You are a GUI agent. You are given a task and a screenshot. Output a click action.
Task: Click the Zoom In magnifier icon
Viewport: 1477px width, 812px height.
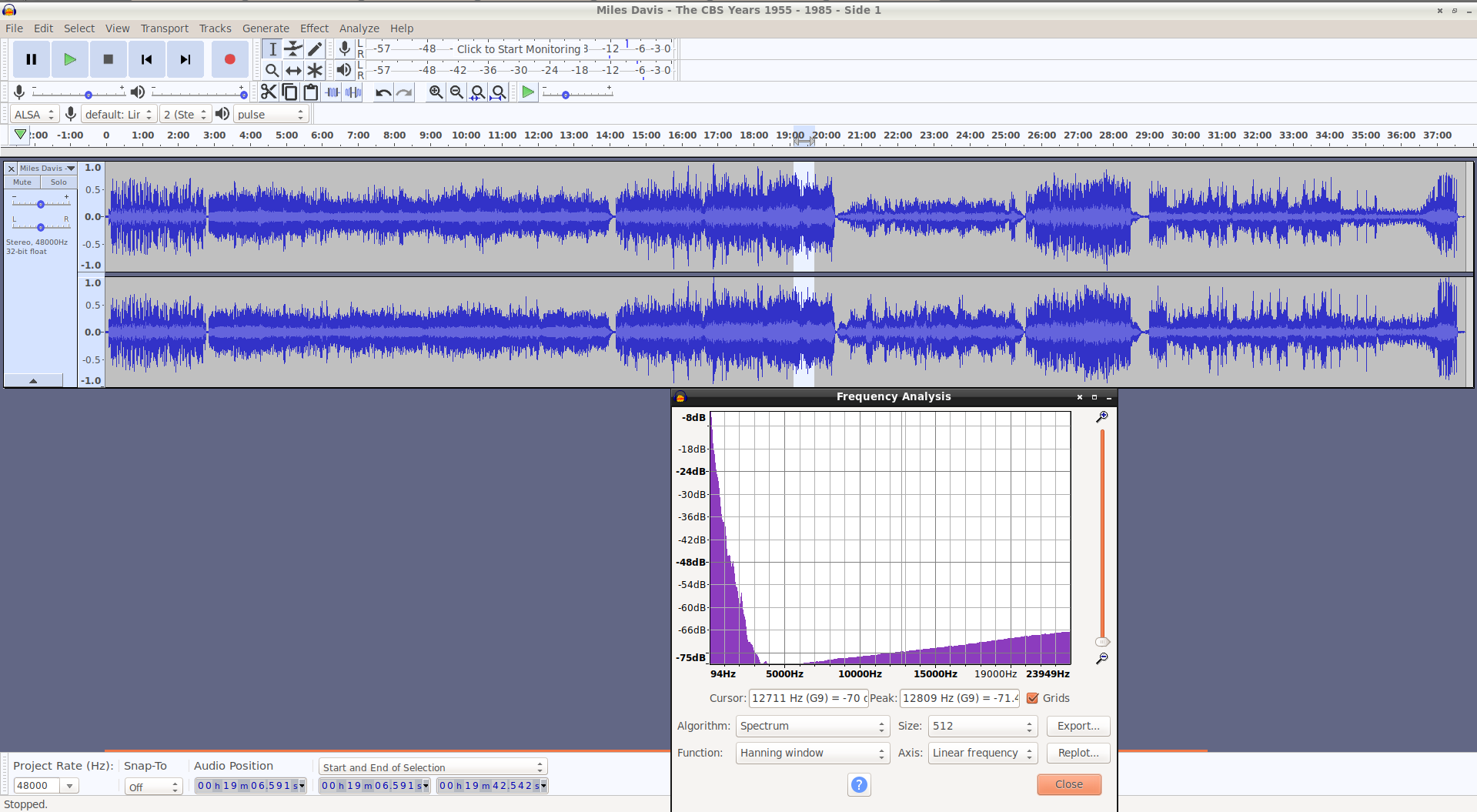point(436,92)
